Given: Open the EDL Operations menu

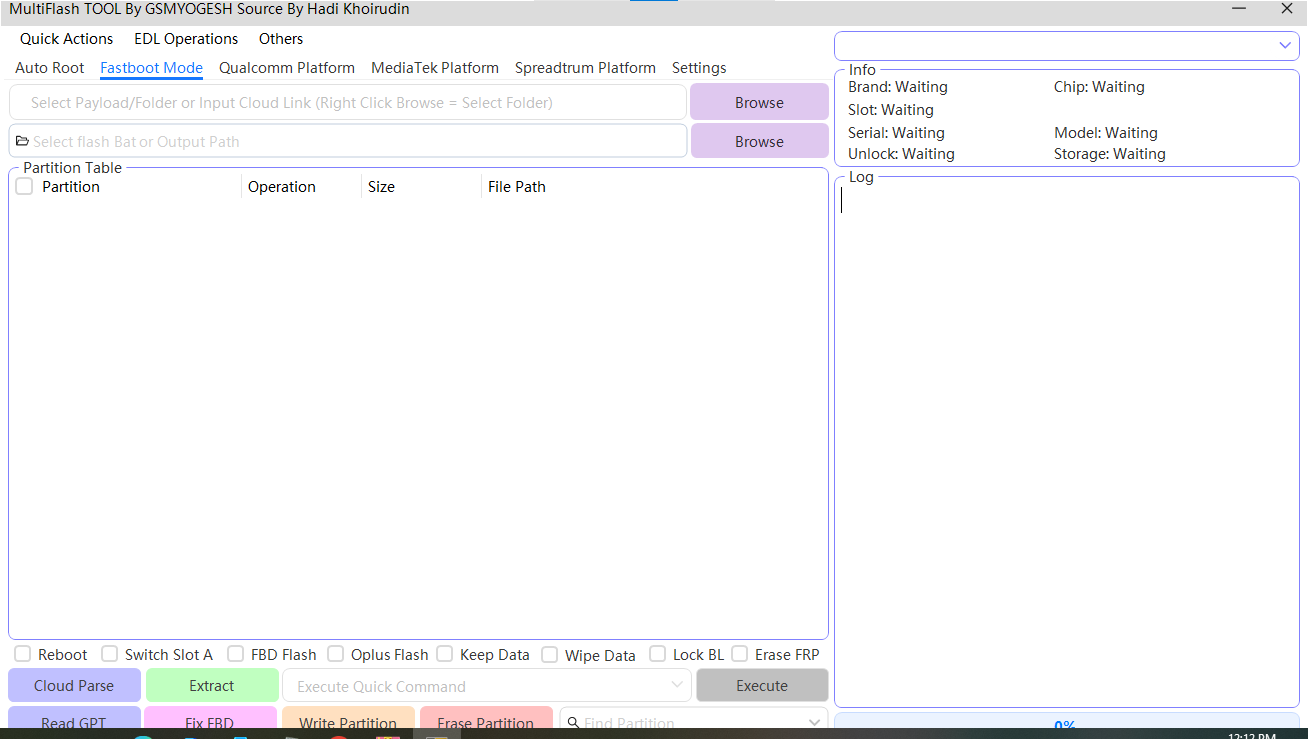Looking at the screenshot, I should [185, 38].
